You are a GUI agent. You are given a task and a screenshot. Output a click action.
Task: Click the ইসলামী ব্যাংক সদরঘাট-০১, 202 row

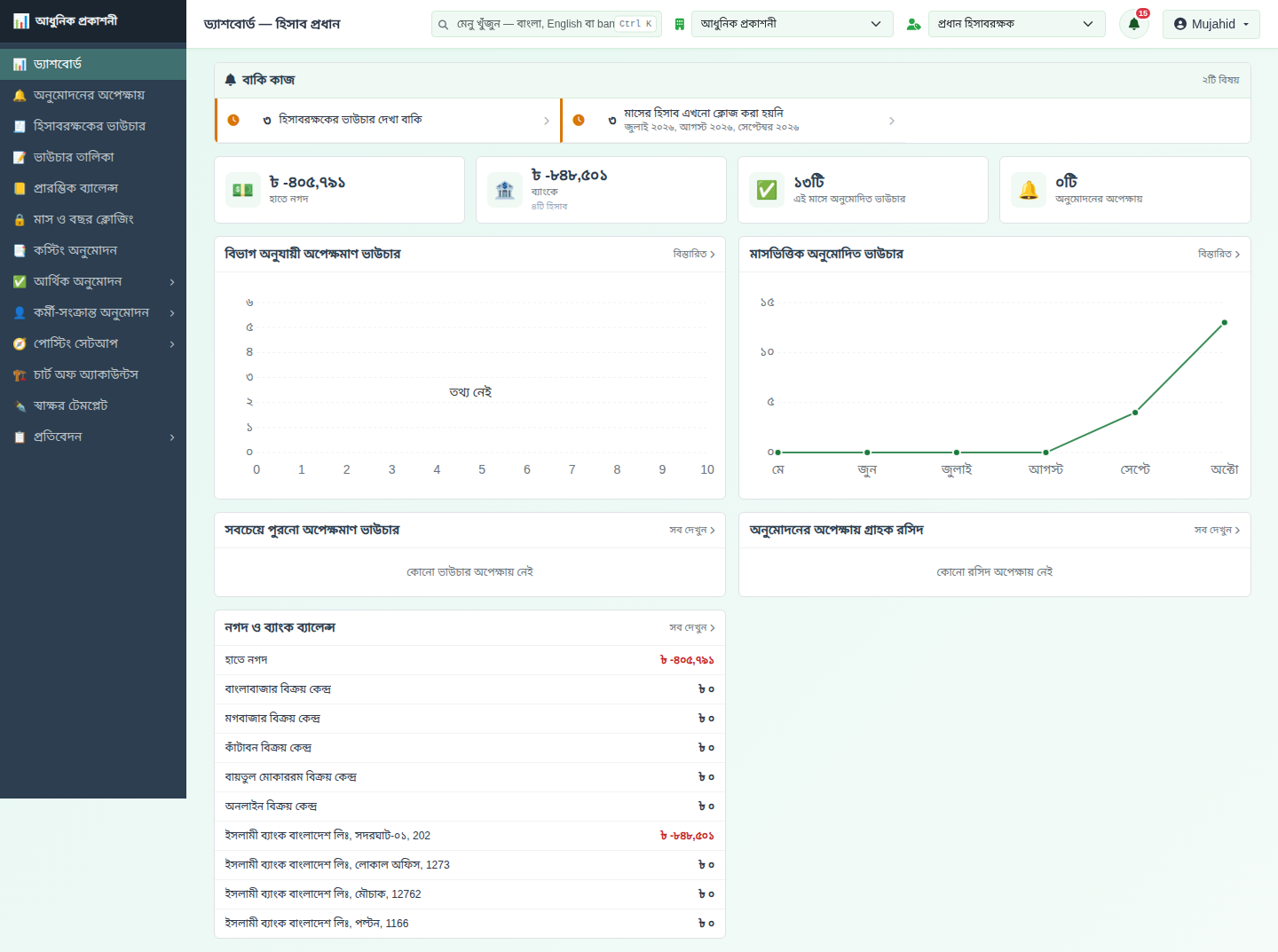469,836
